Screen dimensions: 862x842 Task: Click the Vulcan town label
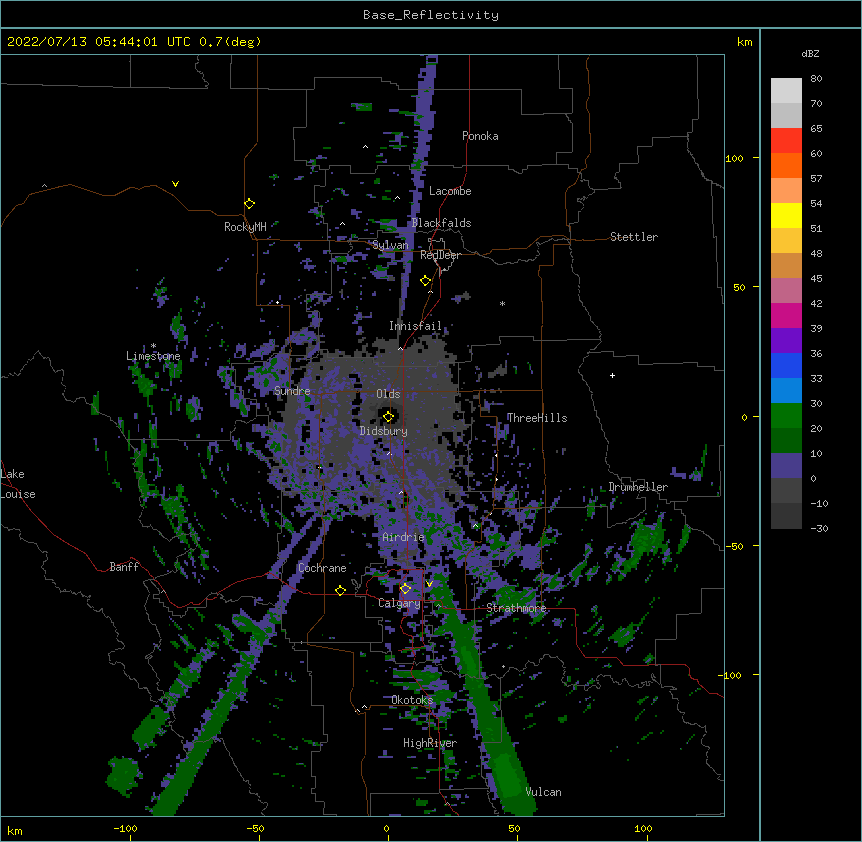click(x=543, y=792)
